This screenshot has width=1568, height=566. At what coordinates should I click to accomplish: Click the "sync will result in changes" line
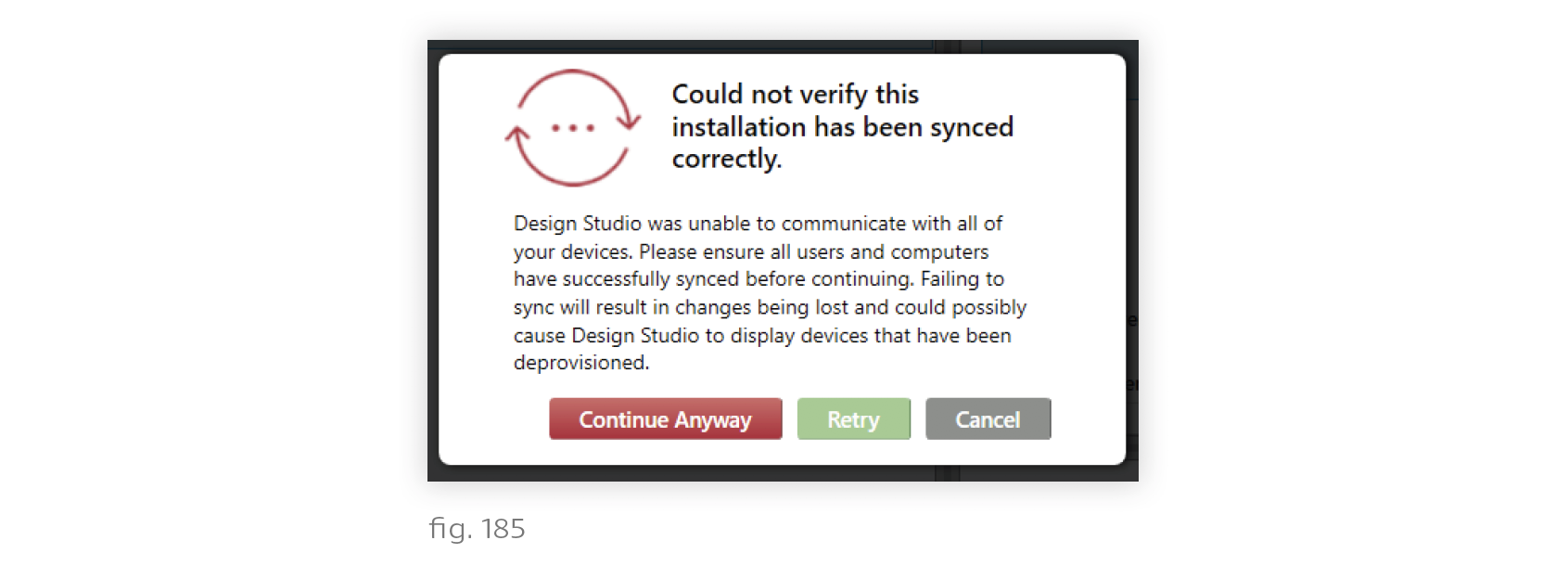point(770,307)
